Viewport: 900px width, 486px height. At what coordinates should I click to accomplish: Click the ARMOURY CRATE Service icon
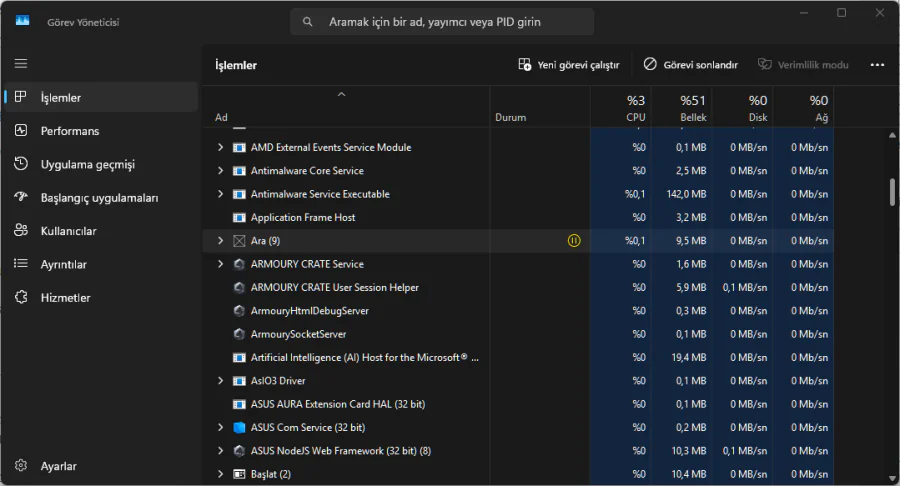[239, 264]
